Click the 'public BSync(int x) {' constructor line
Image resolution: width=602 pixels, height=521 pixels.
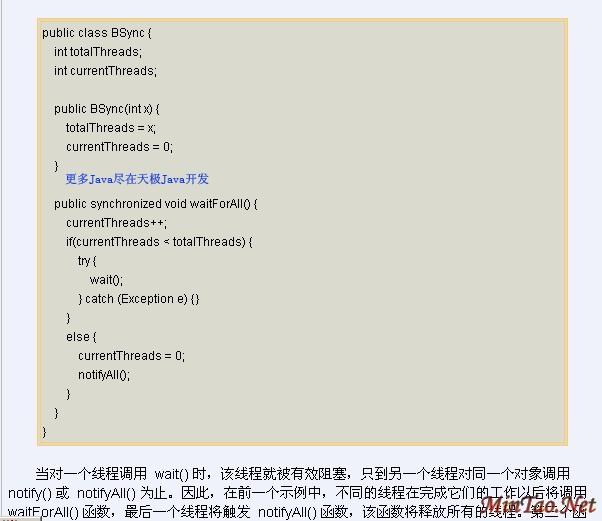pos(107,109)
